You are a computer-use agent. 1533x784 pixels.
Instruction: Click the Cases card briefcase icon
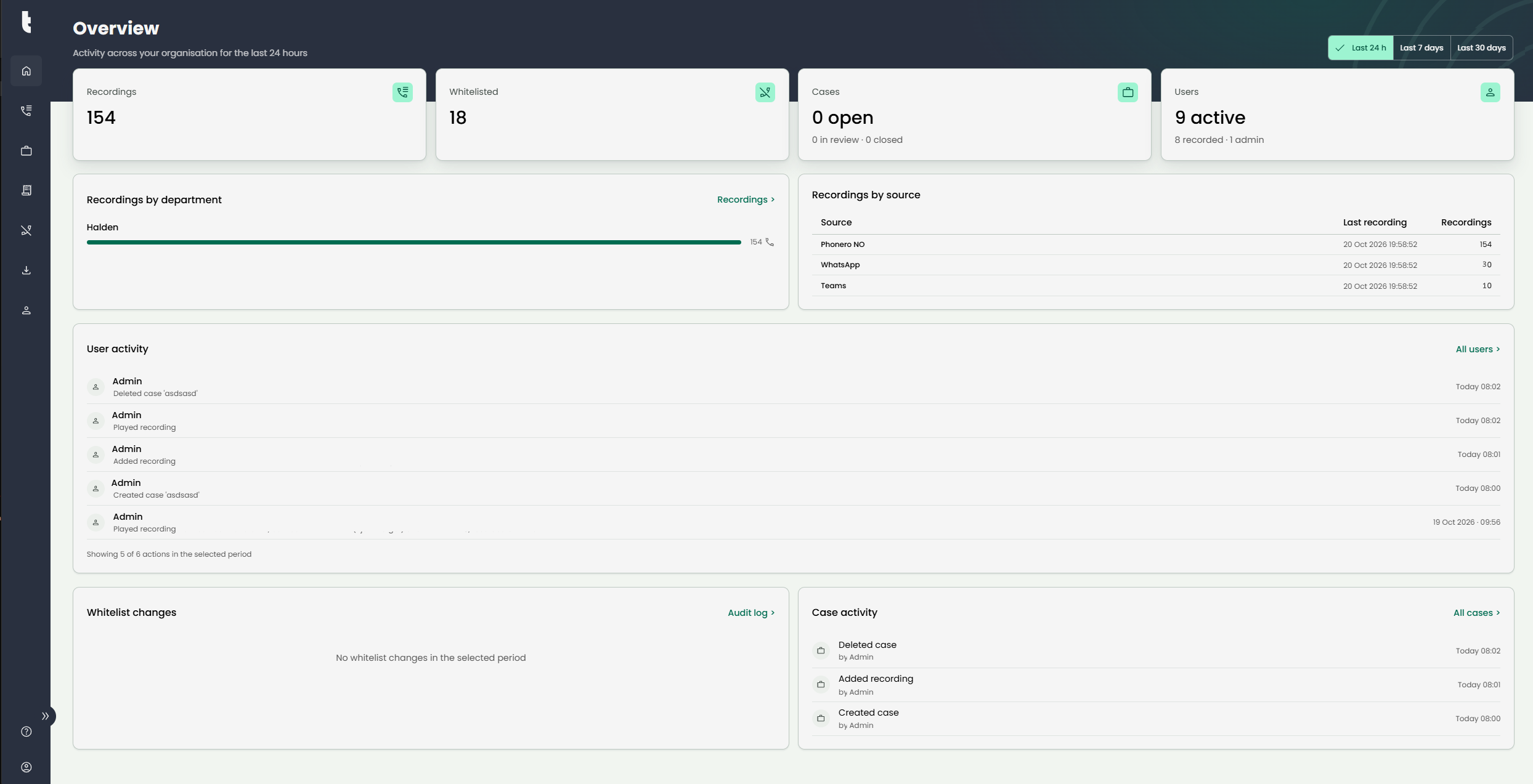point(1128,92)
